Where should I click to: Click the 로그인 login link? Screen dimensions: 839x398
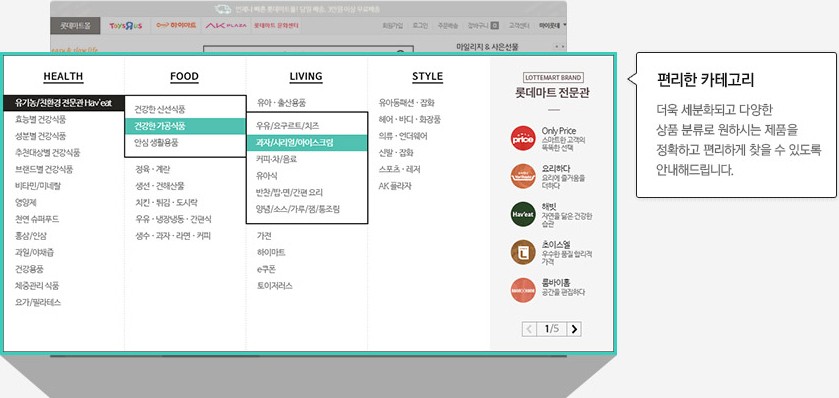420,25
